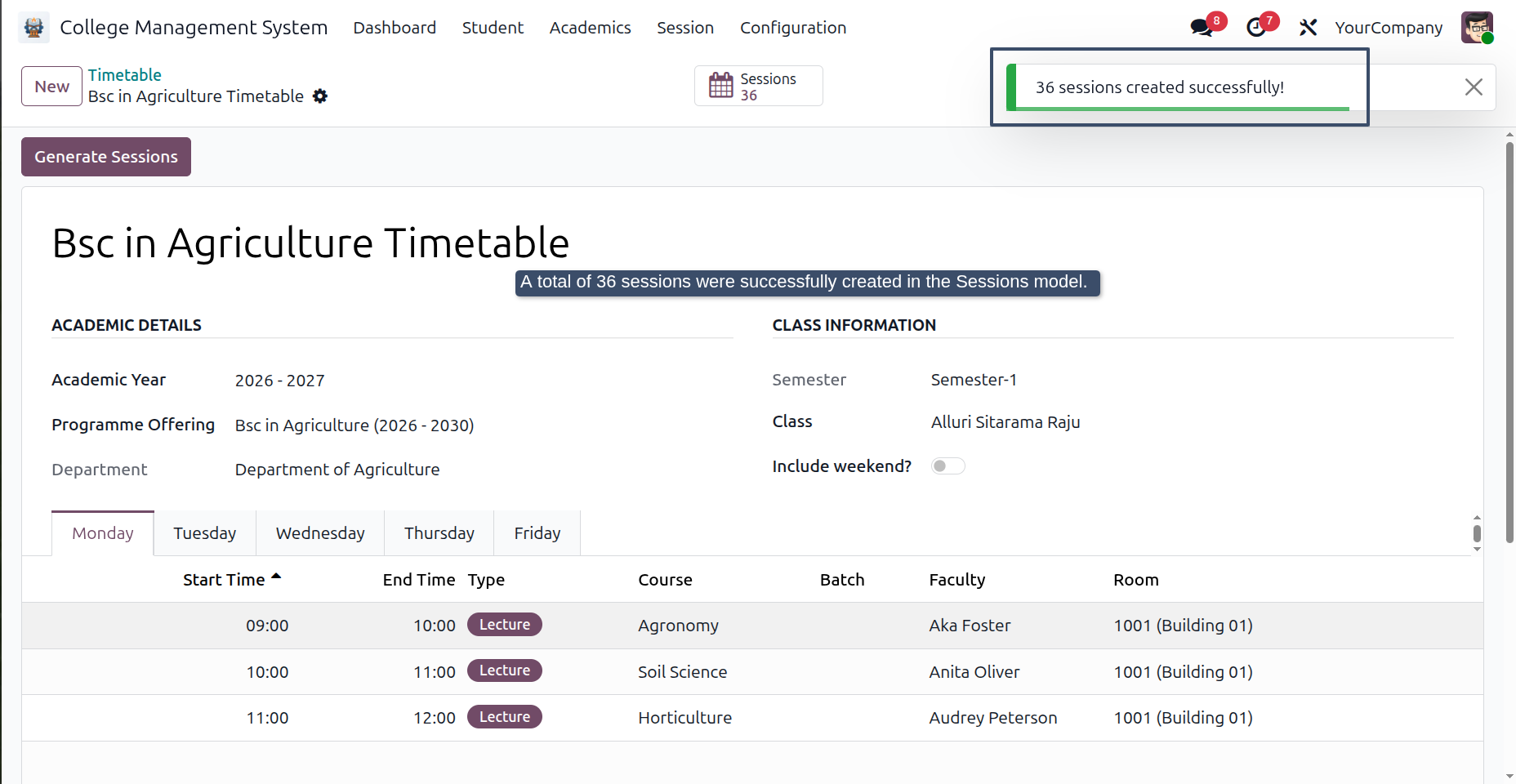Switch to the Wednesday tab
This screenshot has height=784, width=1516.
click(320, 533)
